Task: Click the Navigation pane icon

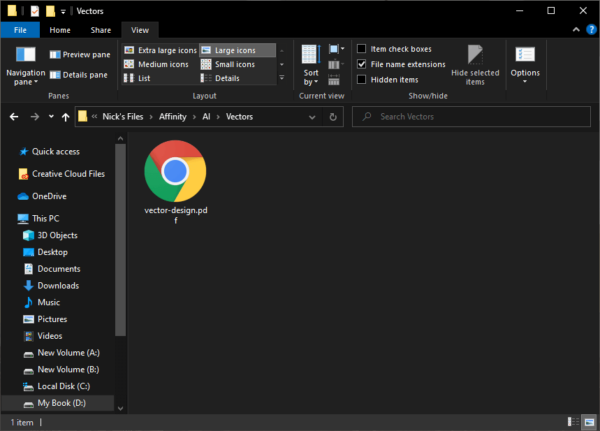Action: 25,56
